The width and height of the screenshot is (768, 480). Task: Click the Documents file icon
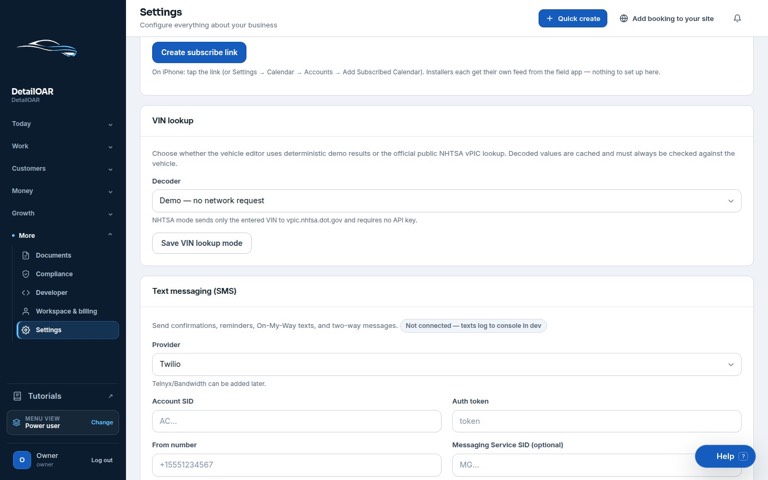point(25,255)
